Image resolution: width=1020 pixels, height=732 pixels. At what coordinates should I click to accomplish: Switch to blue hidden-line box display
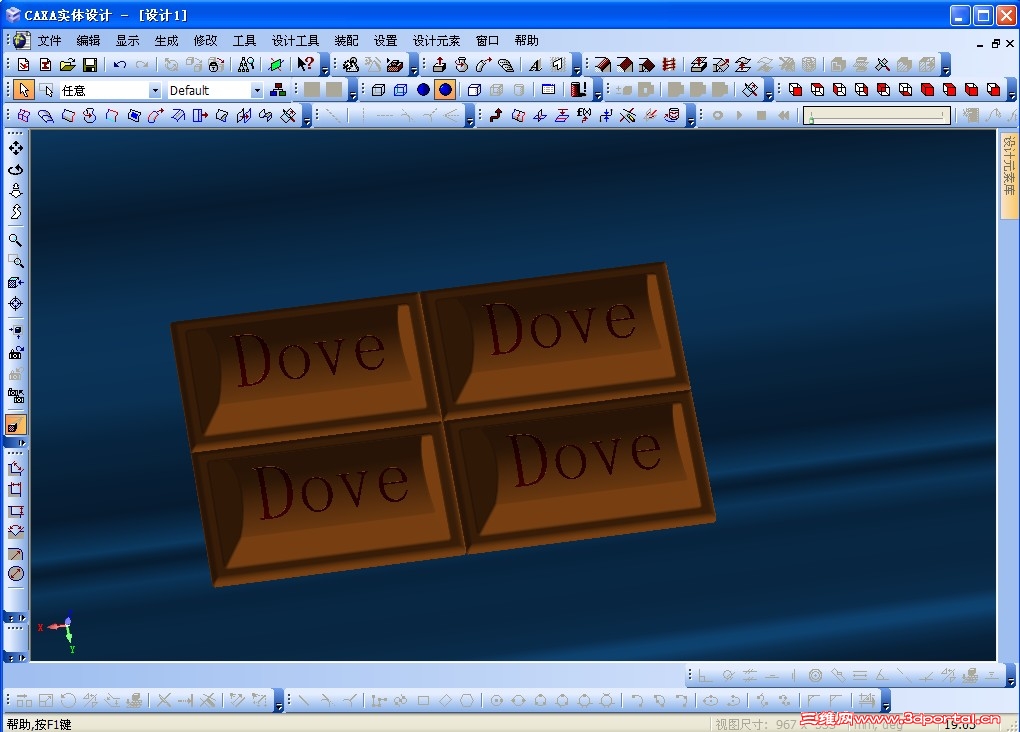pos(401,90)
